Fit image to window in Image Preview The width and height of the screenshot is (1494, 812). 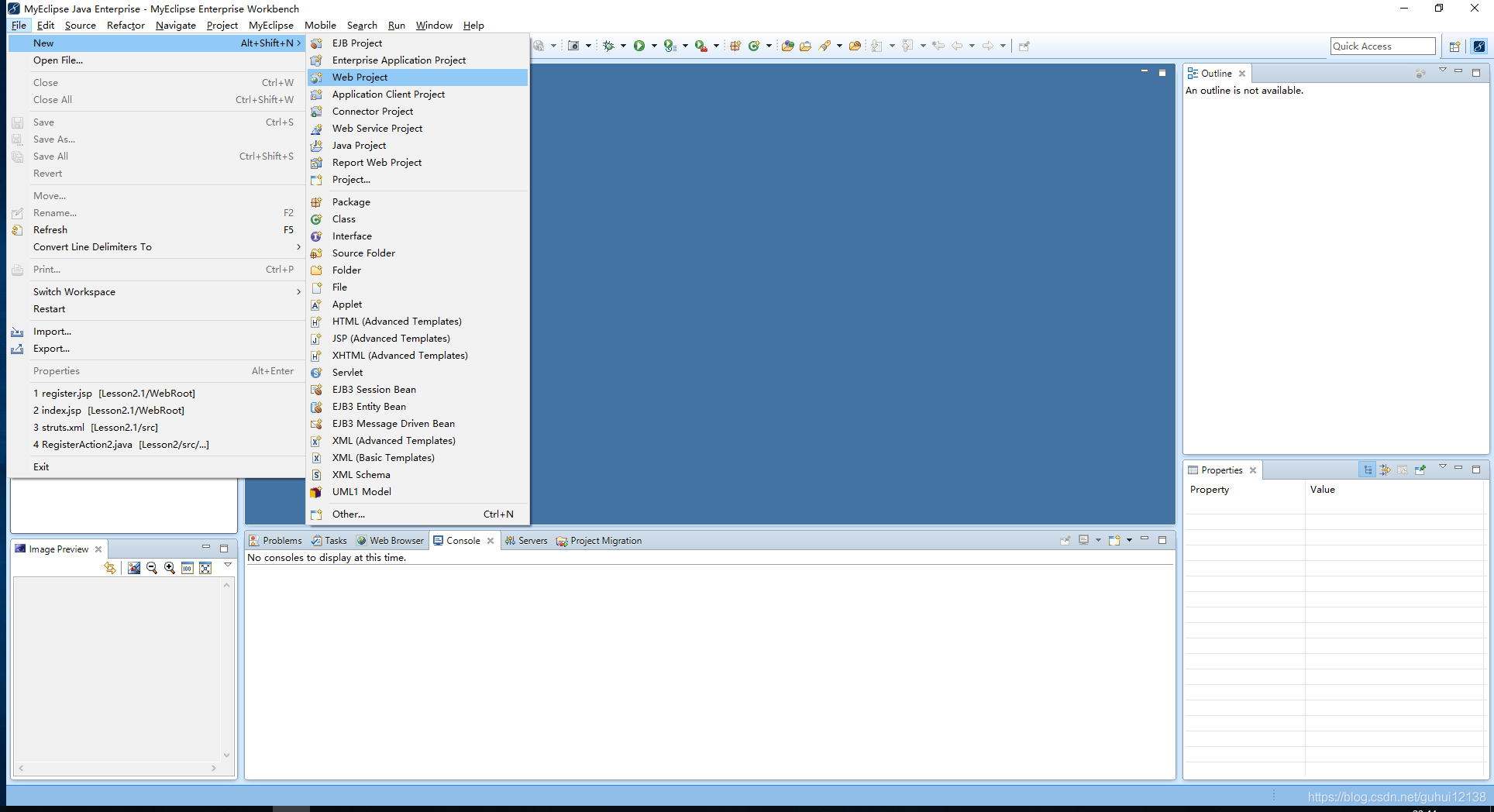tap(205, 568)
